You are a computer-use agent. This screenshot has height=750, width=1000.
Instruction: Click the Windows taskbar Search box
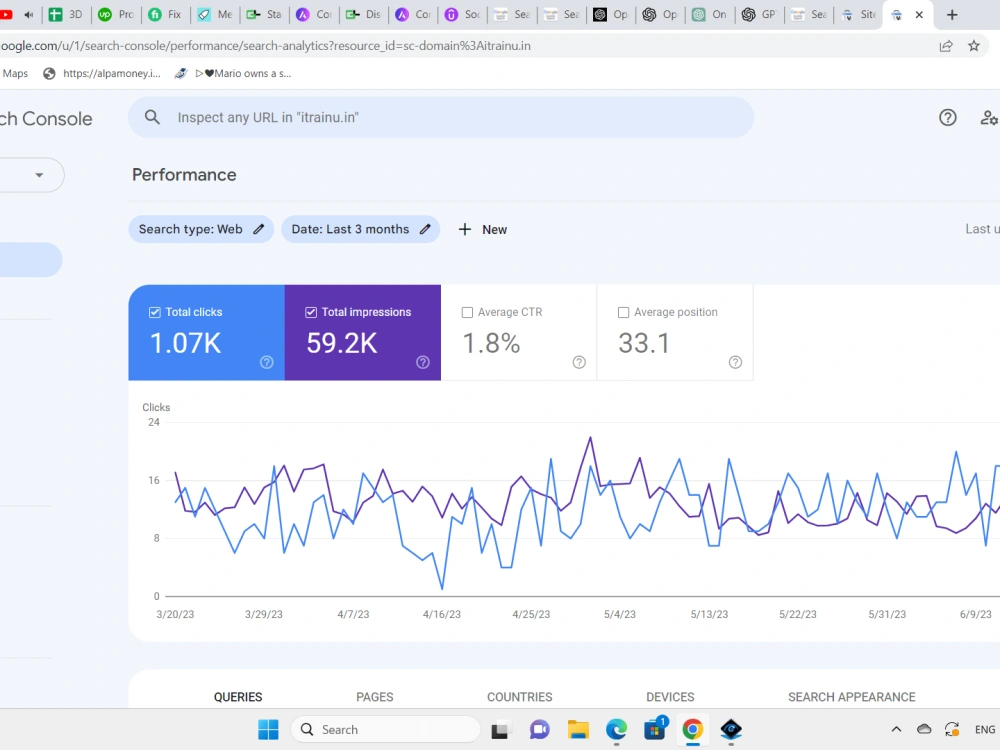(x=385, y=729)
